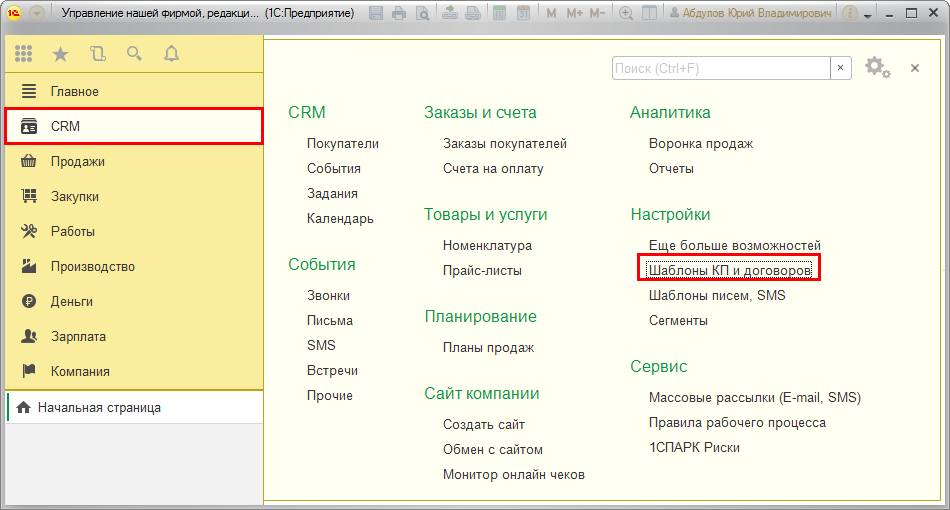Expand the dropdown arrow beside info icon
Image resolution: width=950 pixels, height=510 pixels.
(x=868, y=15)
